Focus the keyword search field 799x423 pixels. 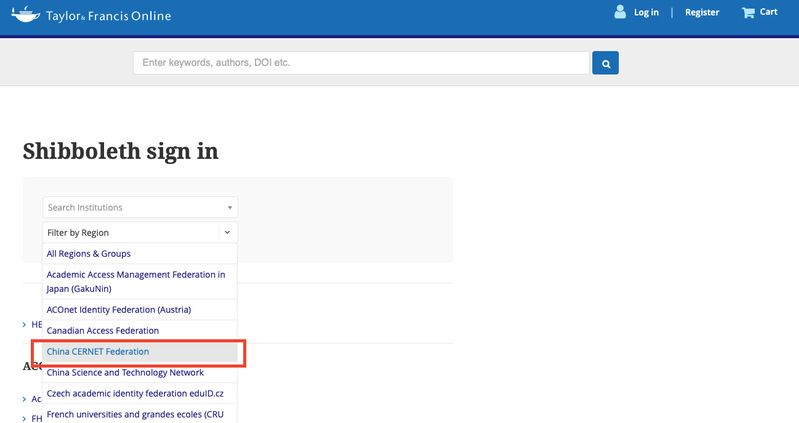[361, 63]
